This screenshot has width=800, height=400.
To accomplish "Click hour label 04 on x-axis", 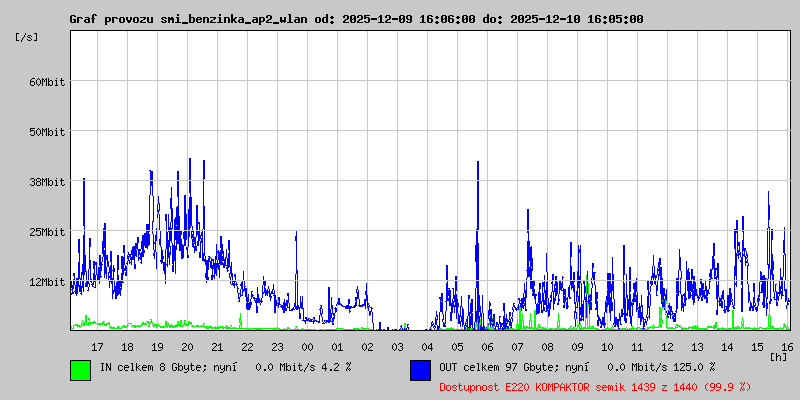I will coord(428,347).
